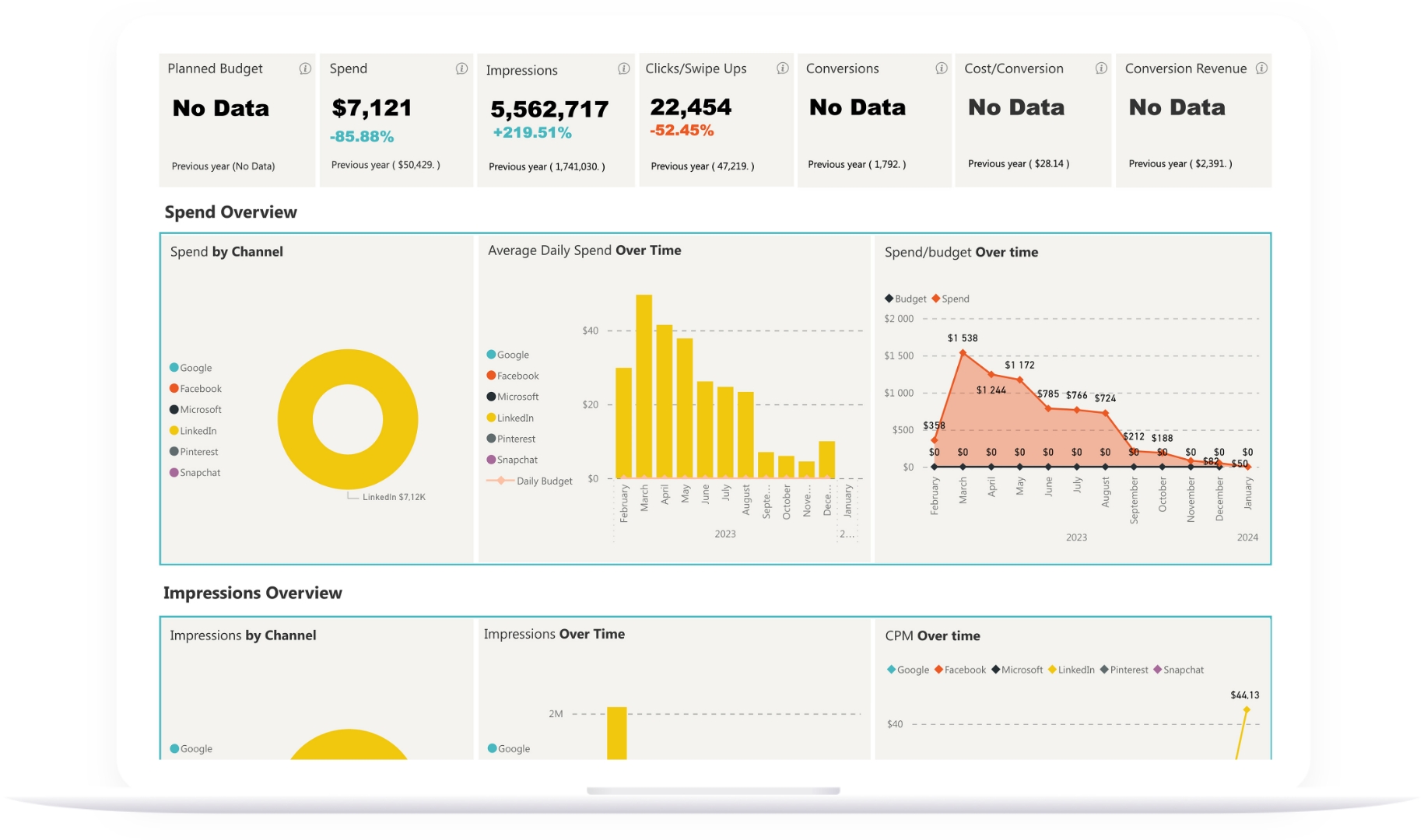Click the Impressions card info icon
The width and height of the screenshot is (1424, 840).
coord(623,69)
